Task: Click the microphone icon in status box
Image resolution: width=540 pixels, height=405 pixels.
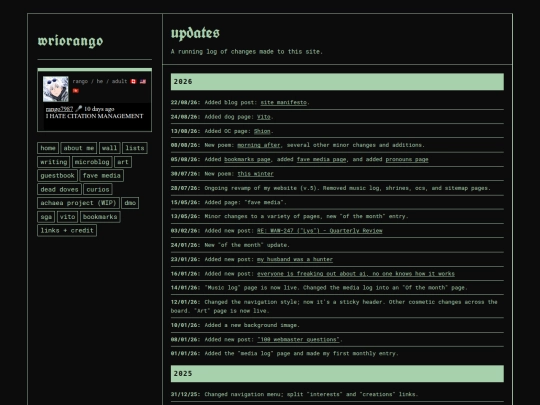Action: pyautogui.click(x=79, y=109)
